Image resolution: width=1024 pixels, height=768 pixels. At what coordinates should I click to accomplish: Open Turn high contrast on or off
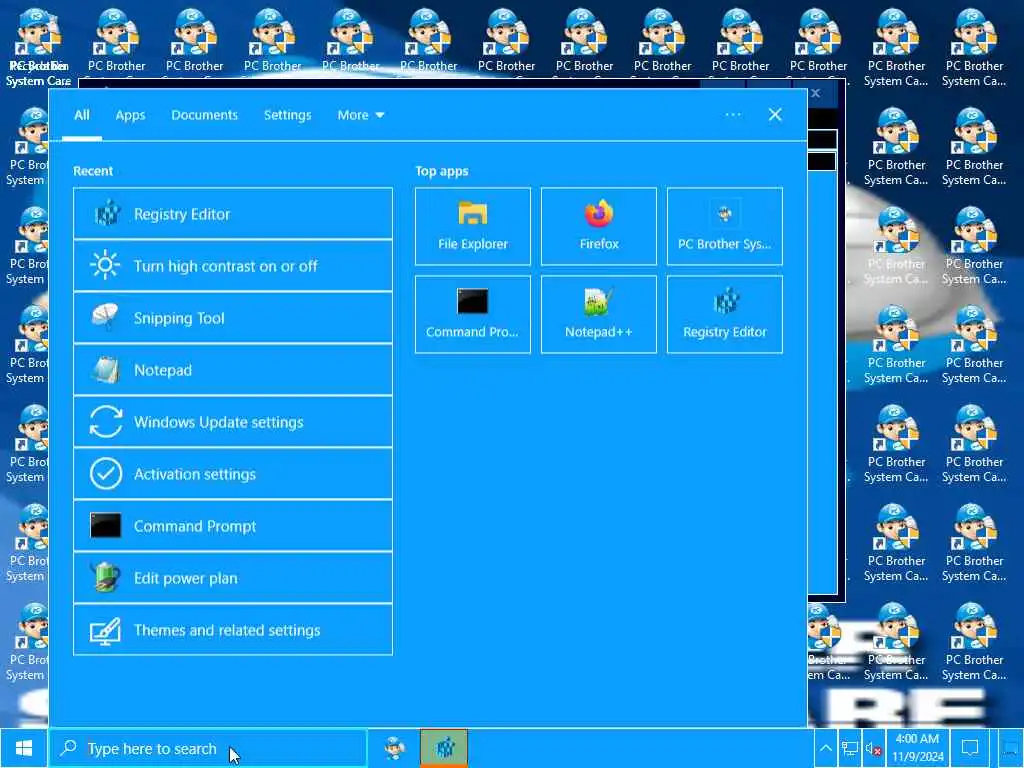pyautogui.click(x=233, y=266)
